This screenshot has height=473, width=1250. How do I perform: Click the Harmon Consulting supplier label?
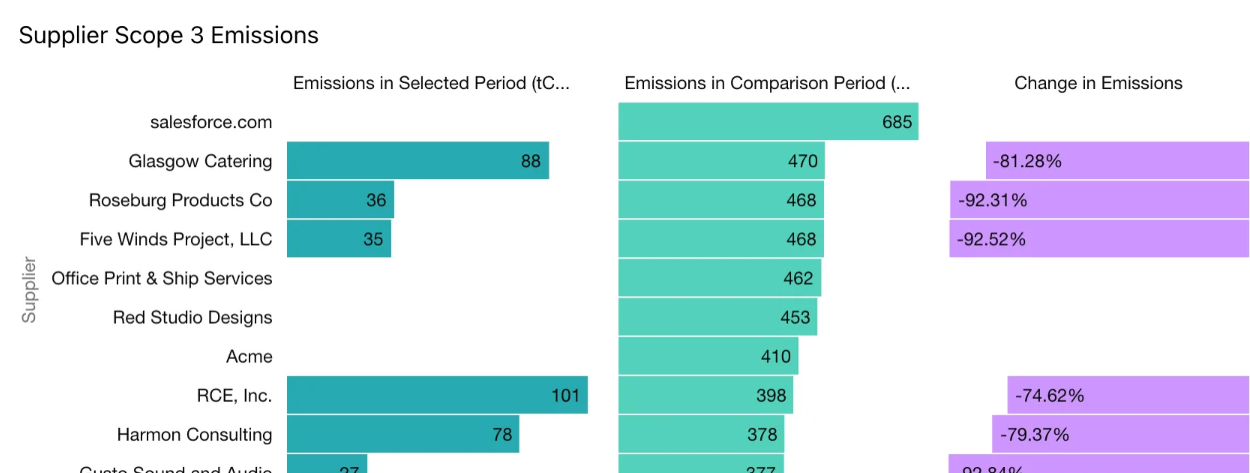click(x=194, y=434)
